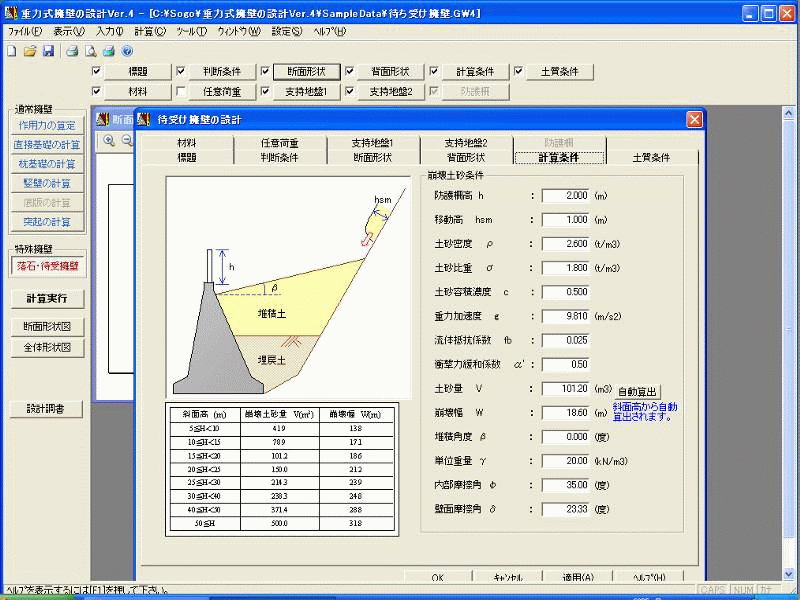Uncheck the 支持地盤1 checkbox
This screenshot has width=800, height=600.
264,92
